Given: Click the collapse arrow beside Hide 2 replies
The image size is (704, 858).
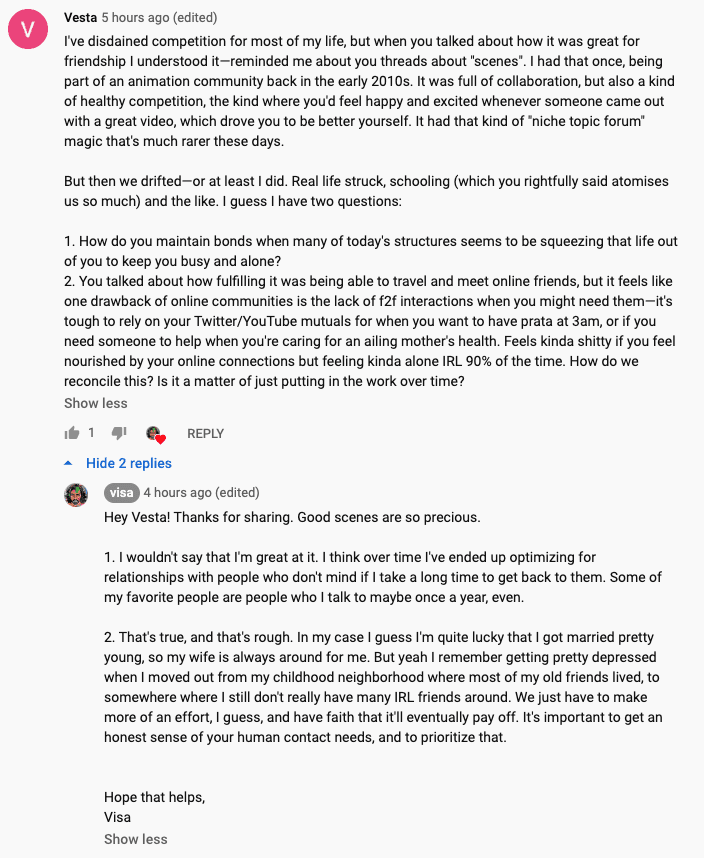Looking at the screenshot, I should coord(68,463).
